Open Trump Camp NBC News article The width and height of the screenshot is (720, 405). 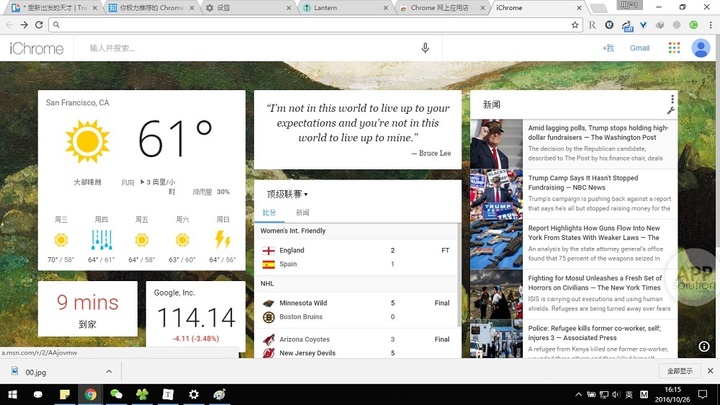tap(583, 183)
